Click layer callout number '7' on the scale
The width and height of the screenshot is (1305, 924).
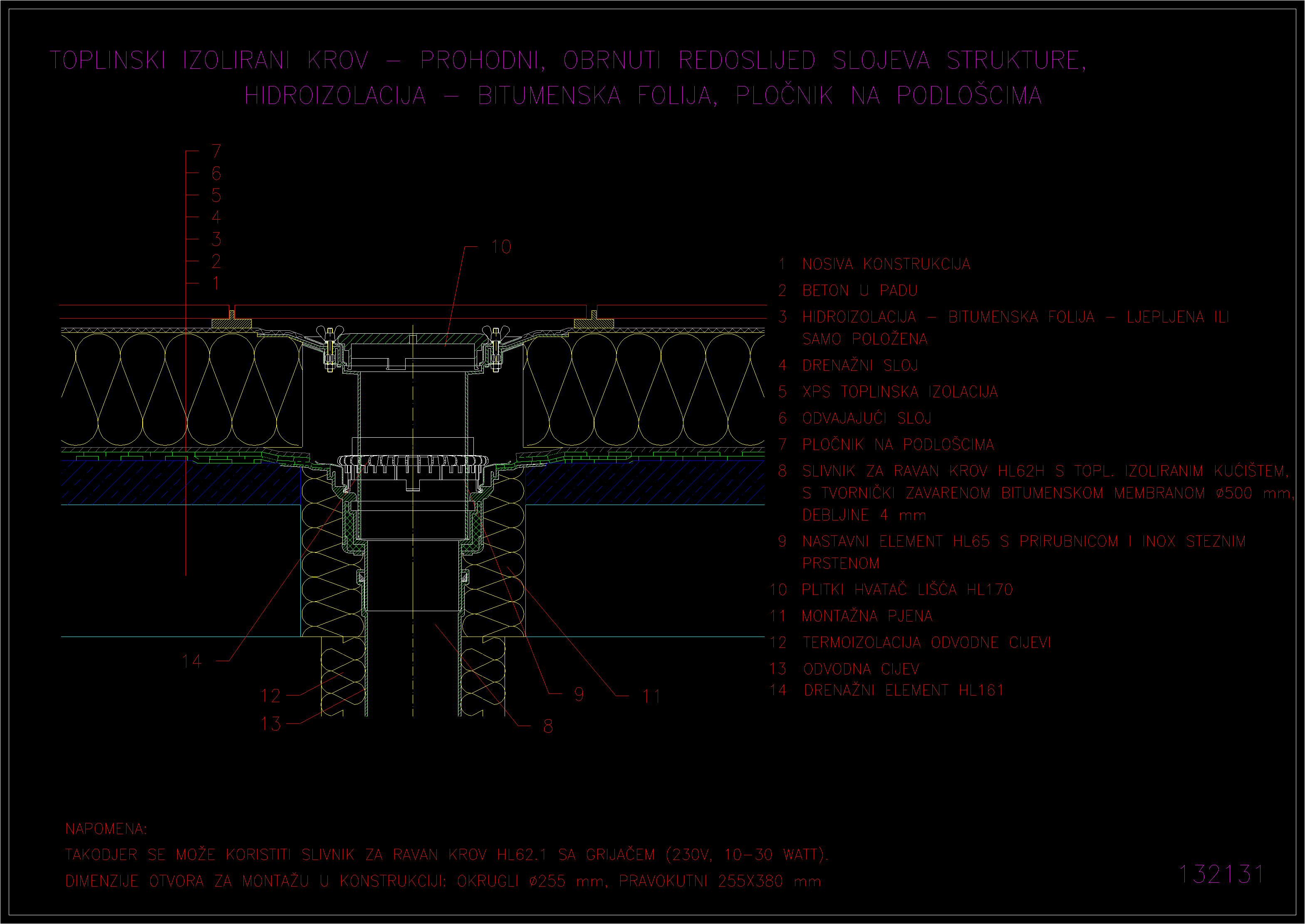pyautogui.click(x=216, y=151)
